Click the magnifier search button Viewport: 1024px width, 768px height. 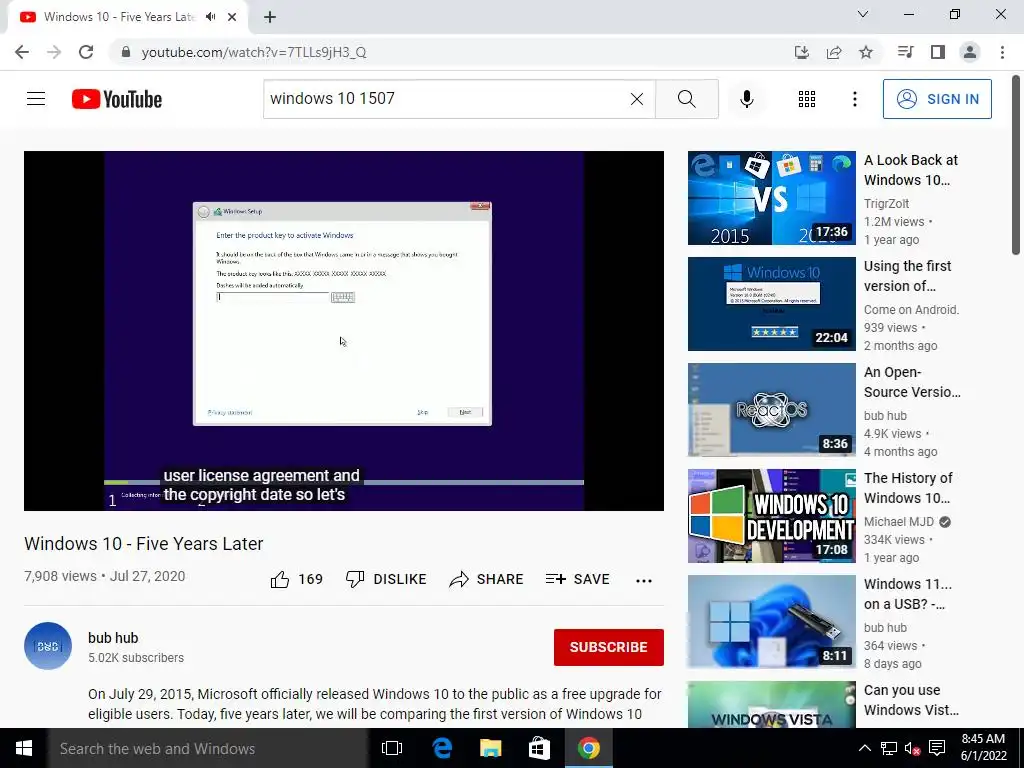coord(686,99)
